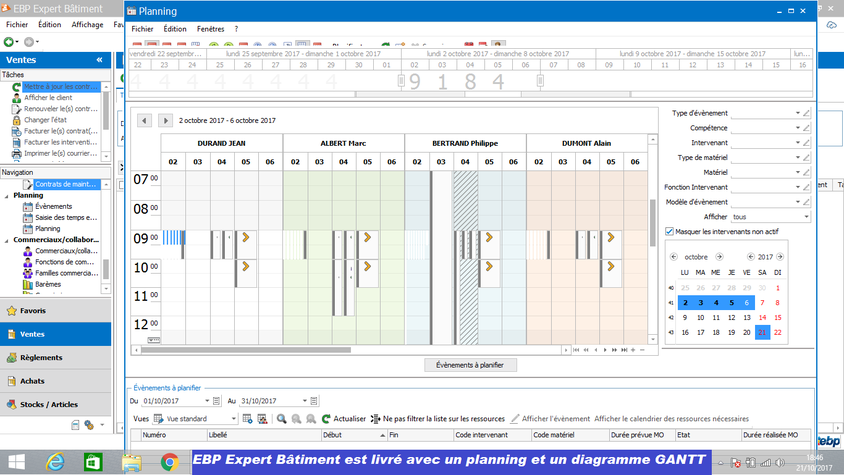This screenshot has height=475, width=844.
Task: Click the Du date input field 01/10/2017
Action: tap(173, 401)
